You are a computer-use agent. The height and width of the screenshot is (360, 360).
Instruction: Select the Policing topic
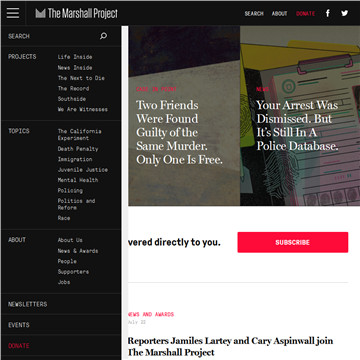[70, 191]
